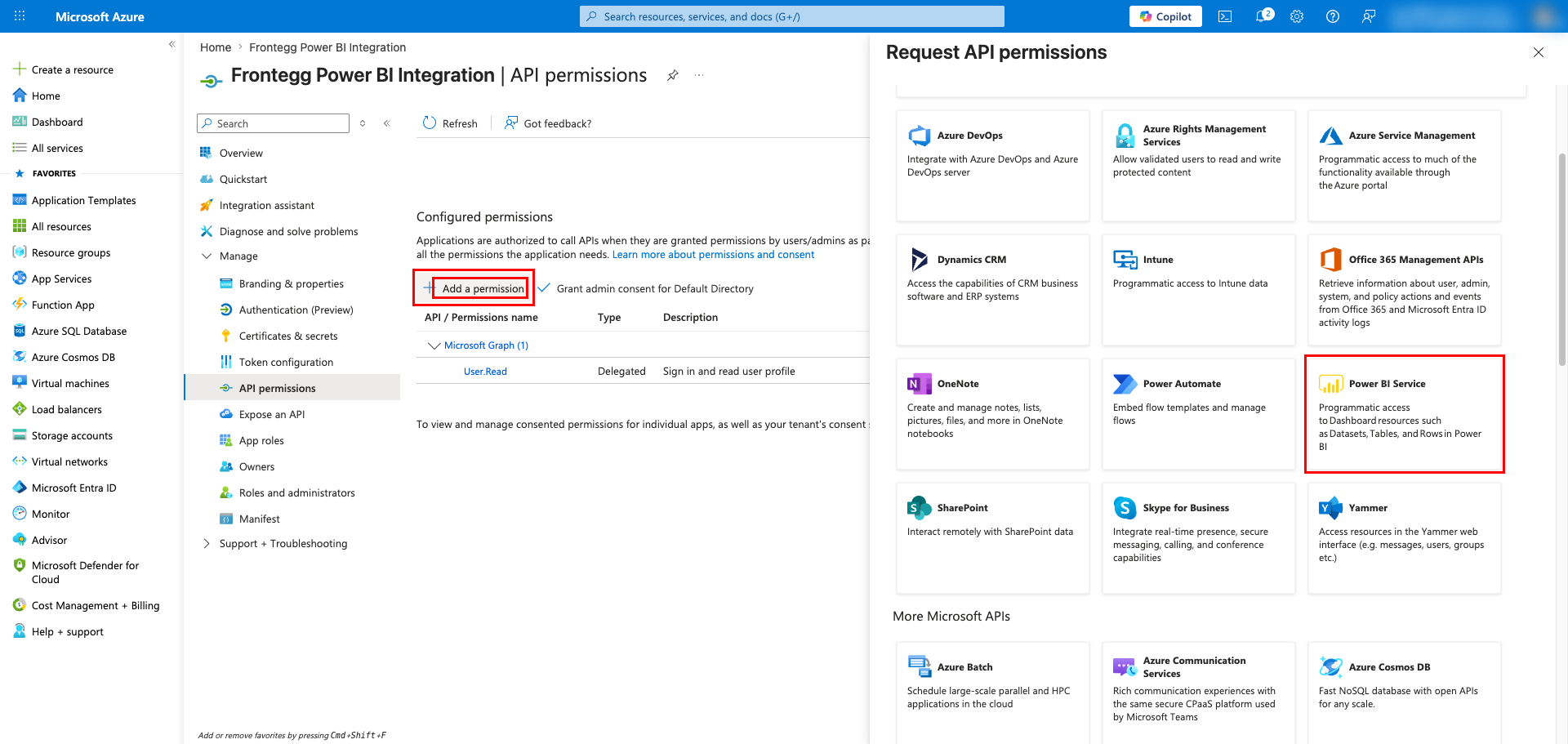
Task: Launch the Copilot assistant
Action: point(1165,16)
